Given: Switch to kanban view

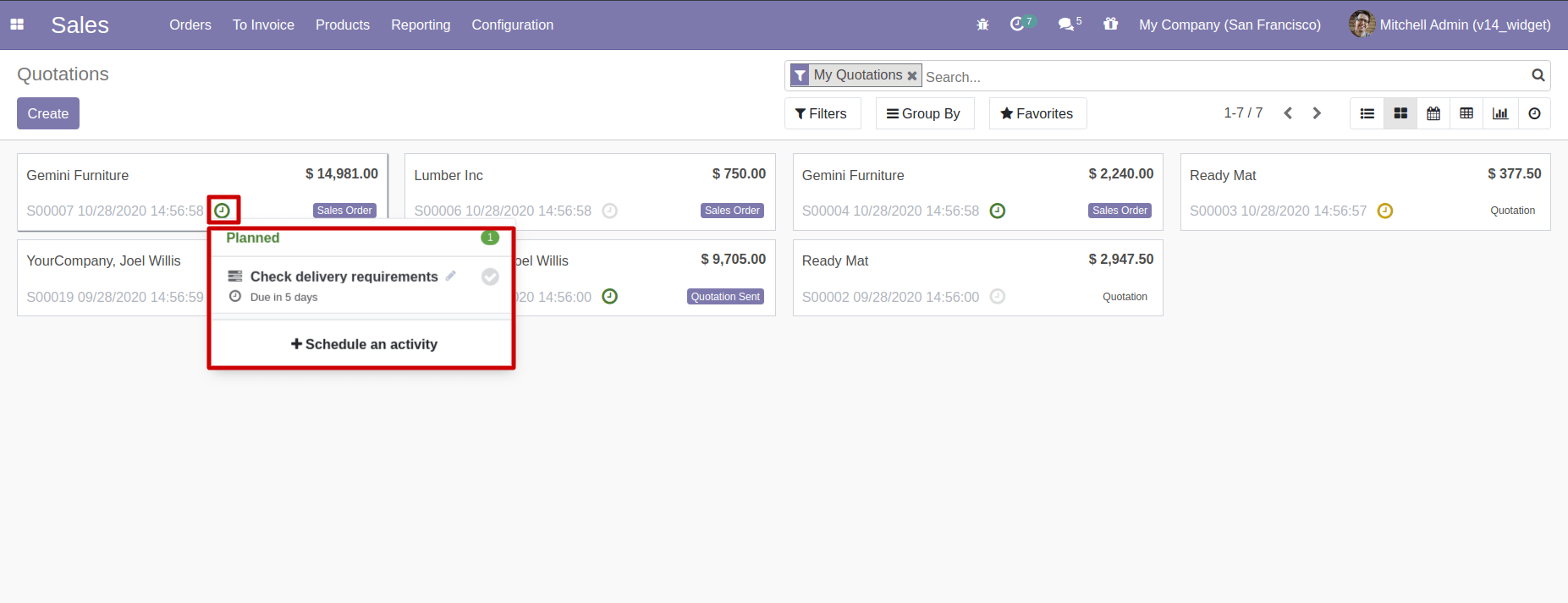Looking at the screenshot, I should click(1400, 113).
